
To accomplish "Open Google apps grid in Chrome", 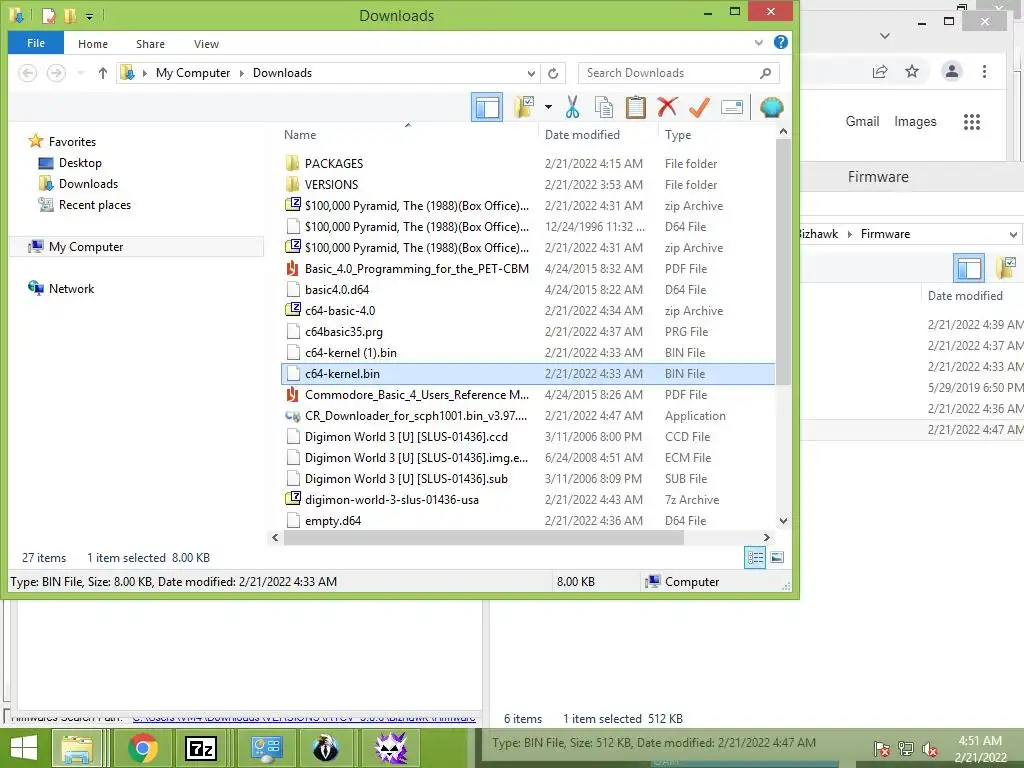I will [x=972, y=121].
